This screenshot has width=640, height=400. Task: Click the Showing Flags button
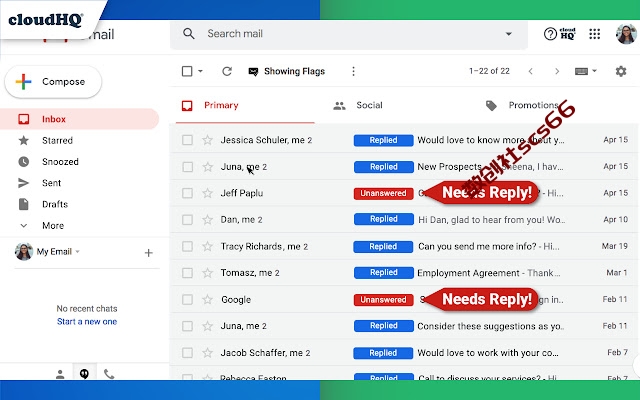click(x=287, y=71)
